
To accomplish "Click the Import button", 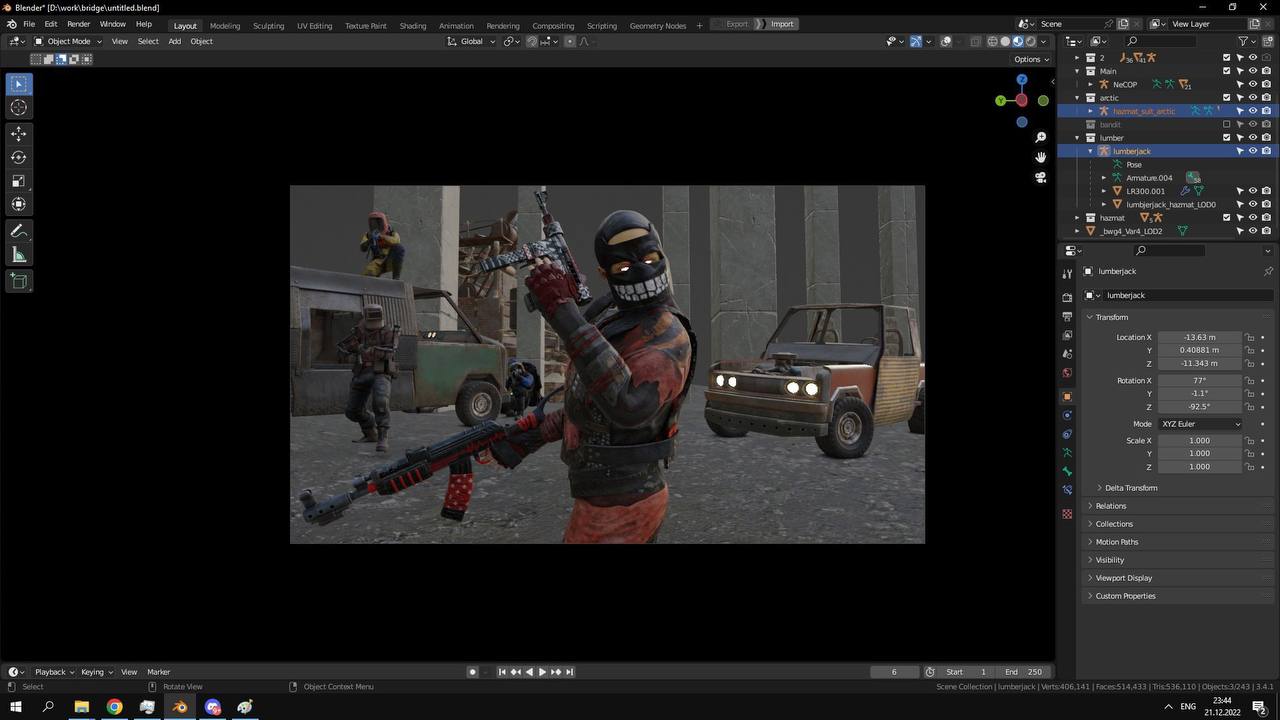I will [x=781, y=24].
